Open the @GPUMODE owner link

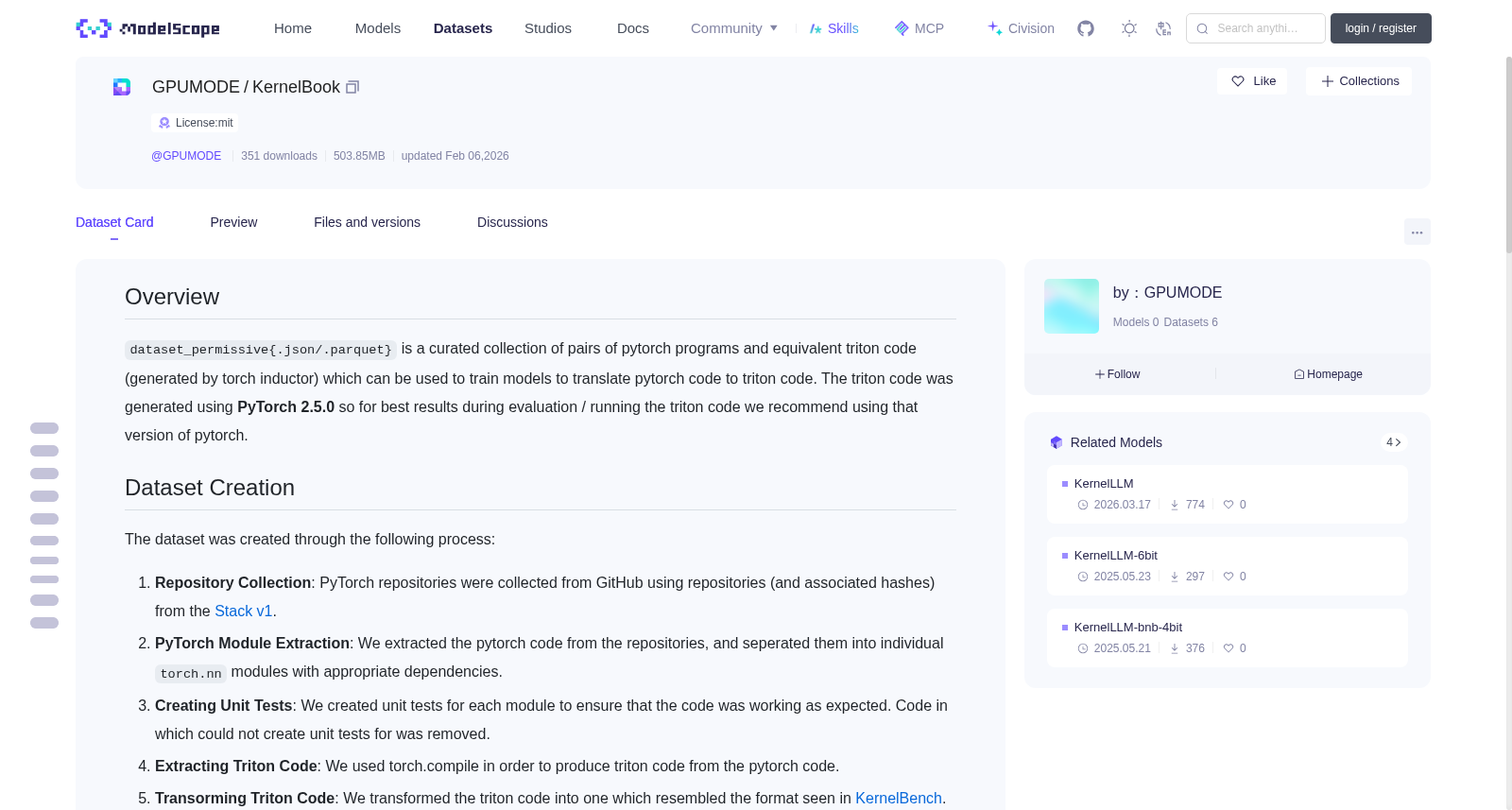[x=186, y=156]
